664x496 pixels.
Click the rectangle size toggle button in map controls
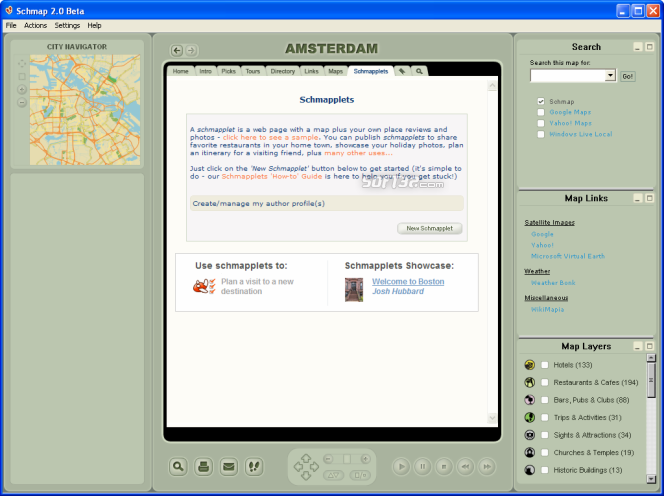[x=360, y=475]
